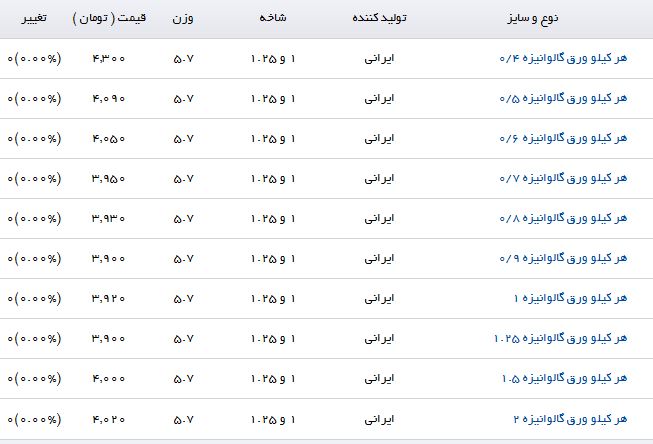The height and width of the screenshot is (444, 653).
Task: Click ایرانی in the گالوانیزه ۰/۴ row
Action: click(x=379, y=58)
